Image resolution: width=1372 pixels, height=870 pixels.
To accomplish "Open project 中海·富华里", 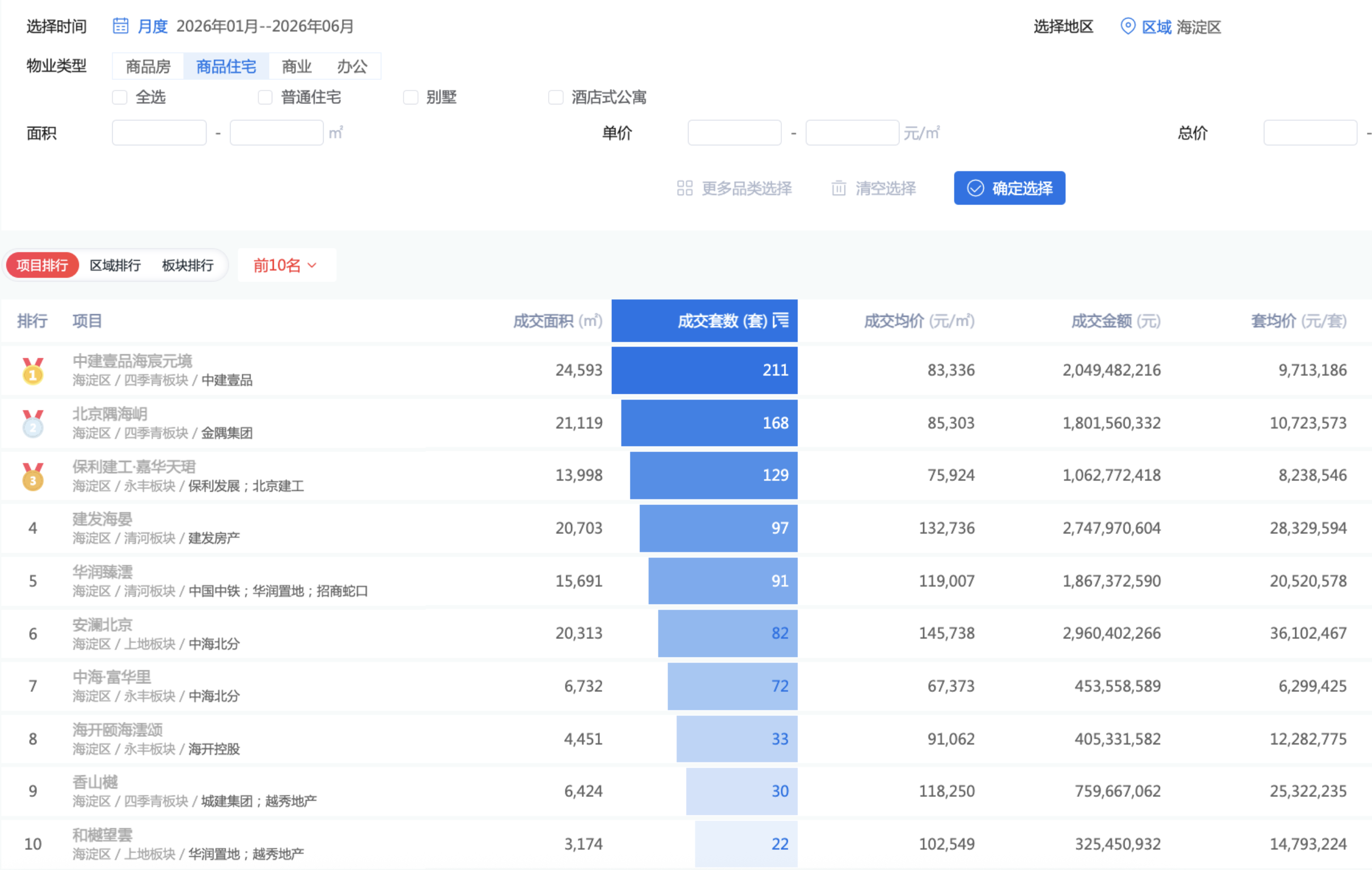I will pyautogui.click(x=112, y=677).
